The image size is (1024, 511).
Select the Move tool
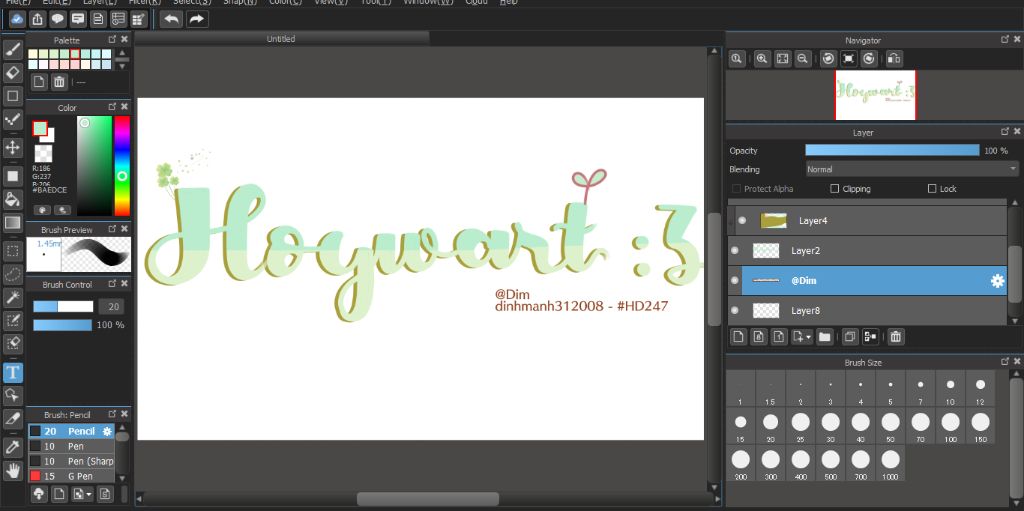pos(13,147)
